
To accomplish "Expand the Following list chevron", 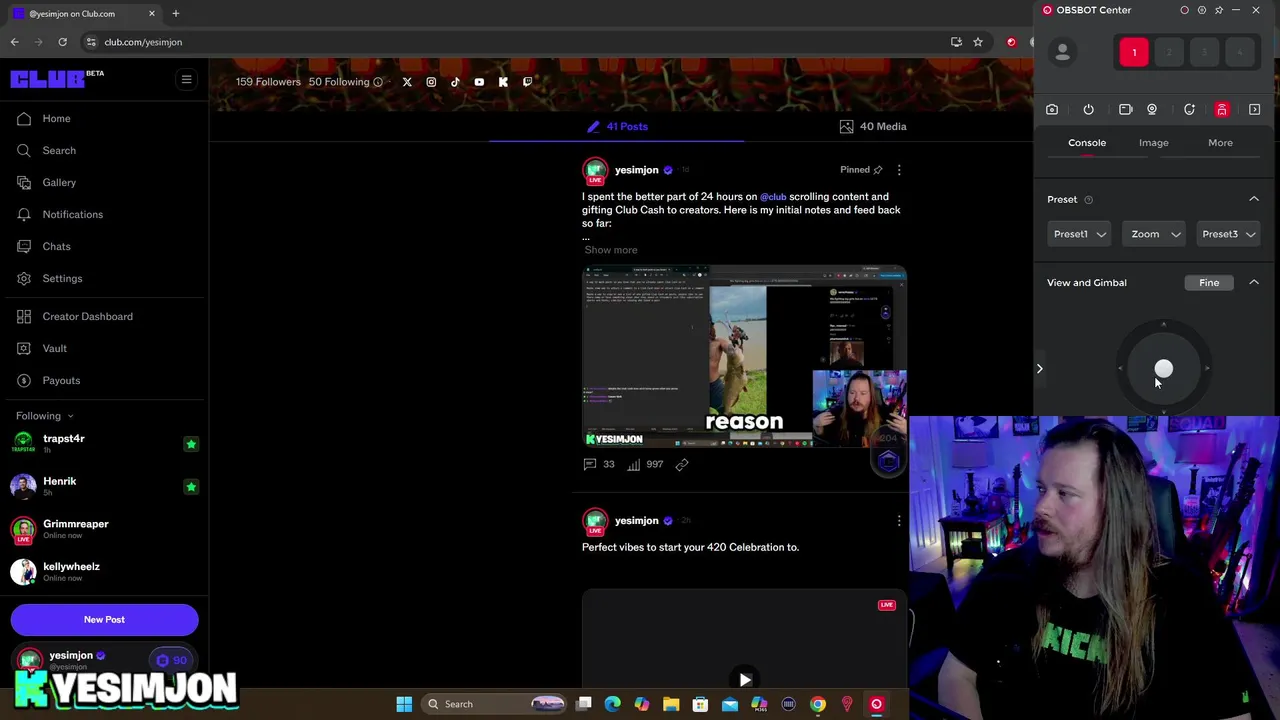I will [x=70, y=416].
